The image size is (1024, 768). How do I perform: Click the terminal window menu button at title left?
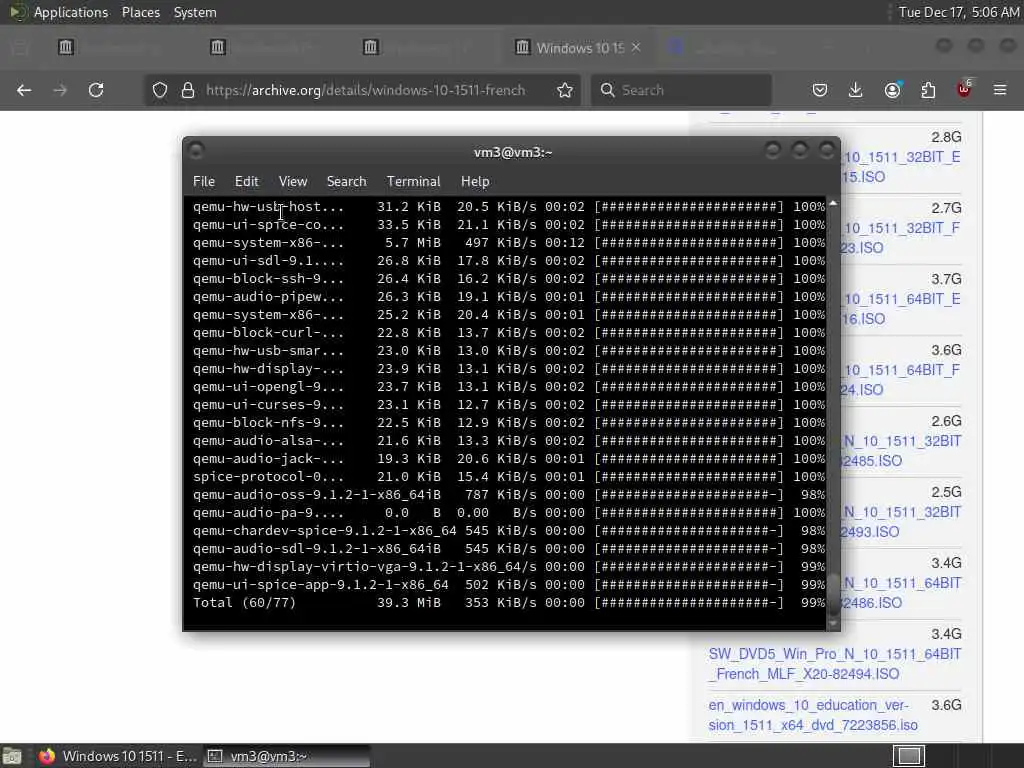[x=196, y=151]
